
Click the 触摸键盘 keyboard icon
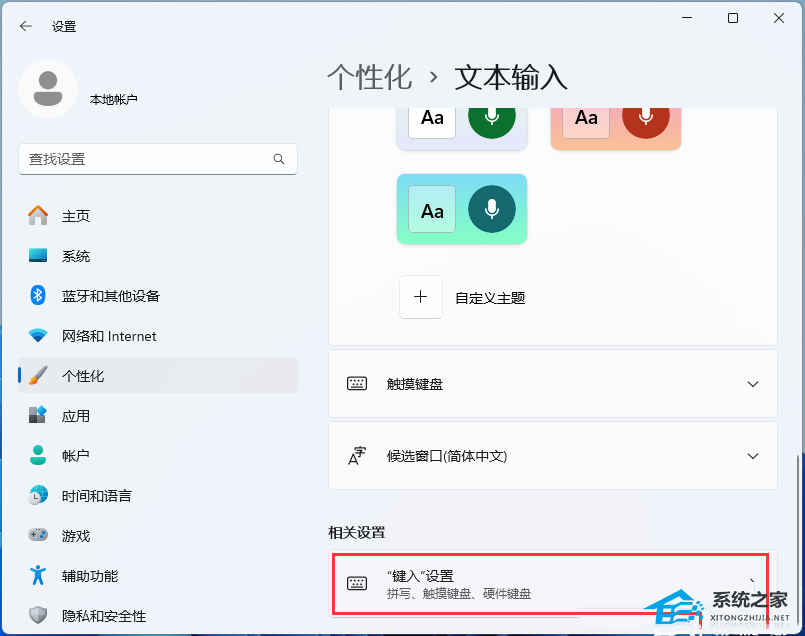pyautogui.click(x=357, y=383)
